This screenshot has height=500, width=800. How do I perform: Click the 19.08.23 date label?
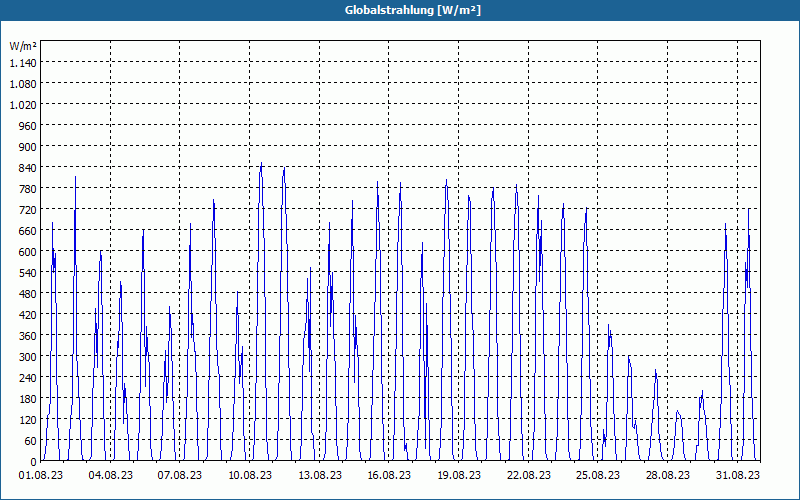(459, 475)
